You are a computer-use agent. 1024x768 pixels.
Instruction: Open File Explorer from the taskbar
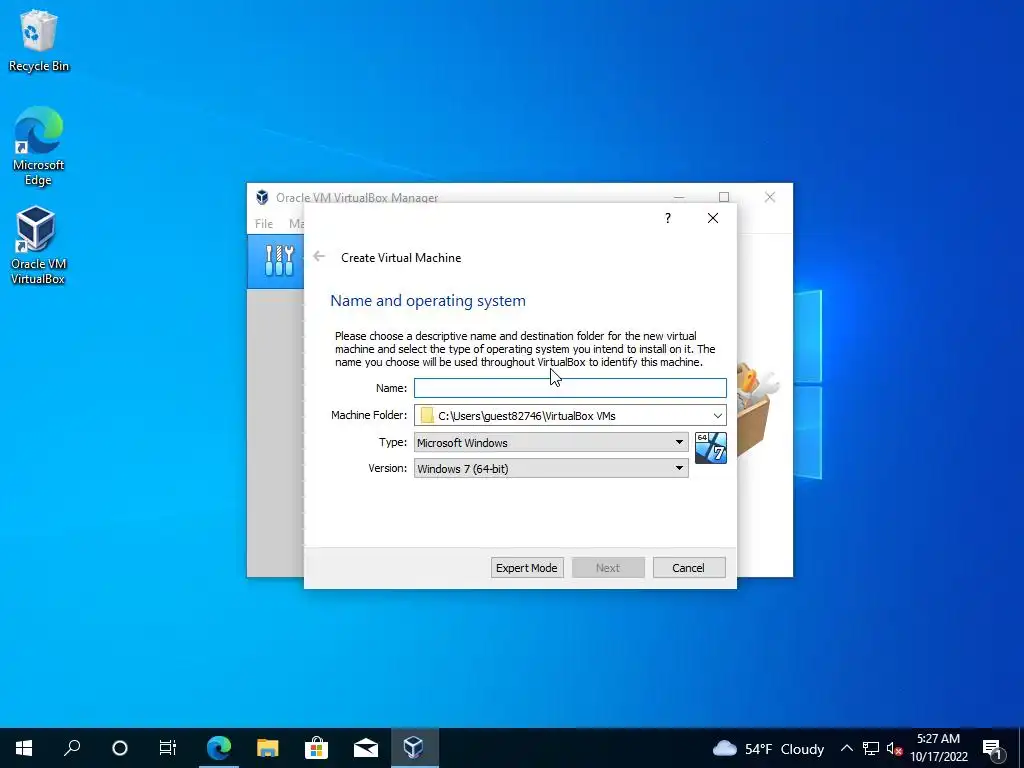pyautogui.click(x=267, y=748)
